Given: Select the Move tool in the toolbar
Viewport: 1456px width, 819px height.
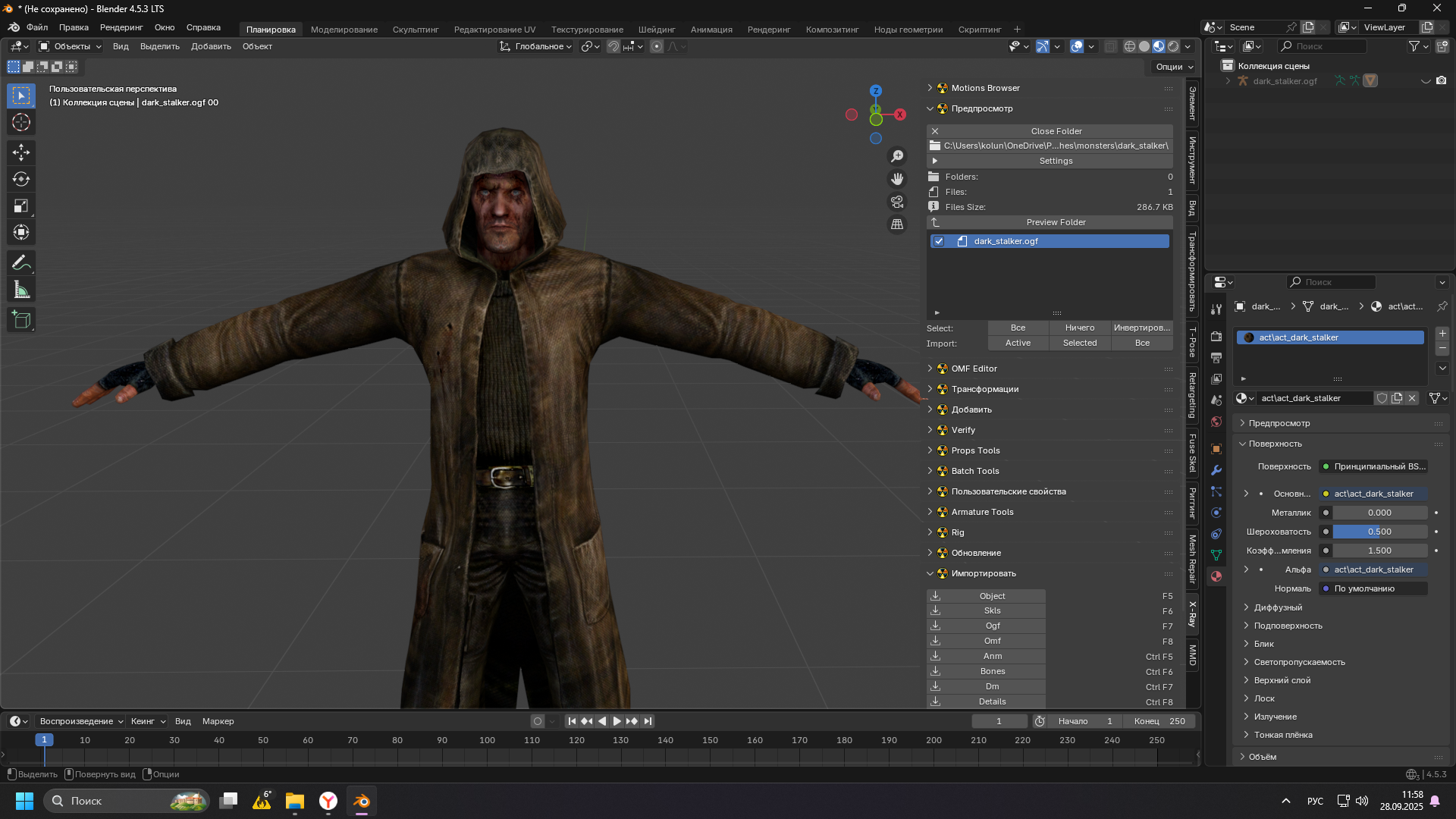Looking at the screenshot, I should [21, 152].
